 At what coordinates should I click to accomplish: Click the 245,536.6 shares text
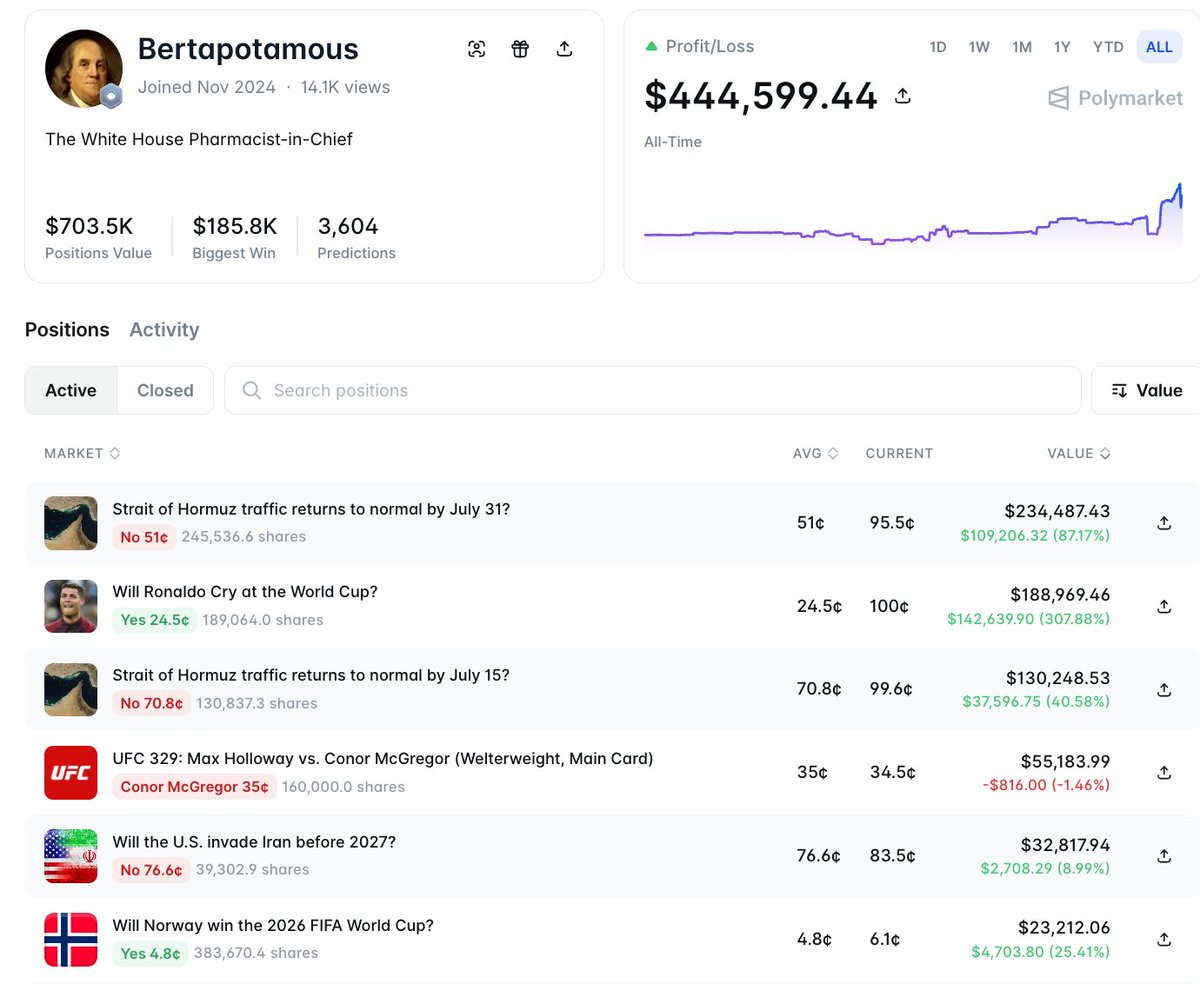244,537
